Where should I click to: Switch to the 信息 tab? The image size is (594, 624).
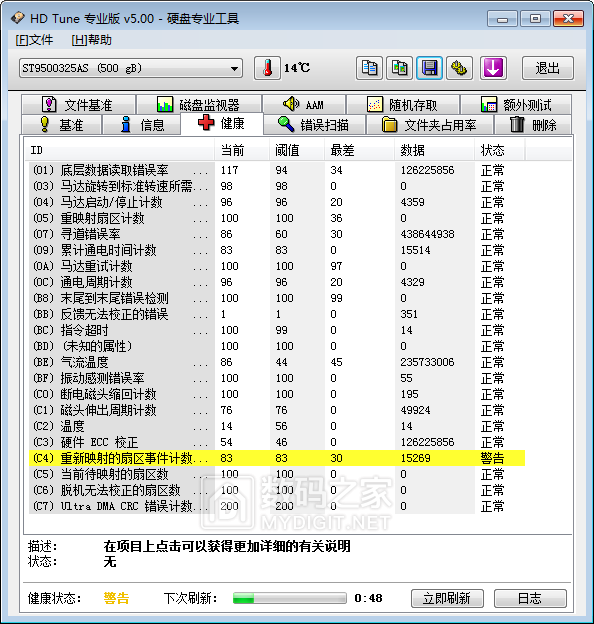click(x=142, y=125)
